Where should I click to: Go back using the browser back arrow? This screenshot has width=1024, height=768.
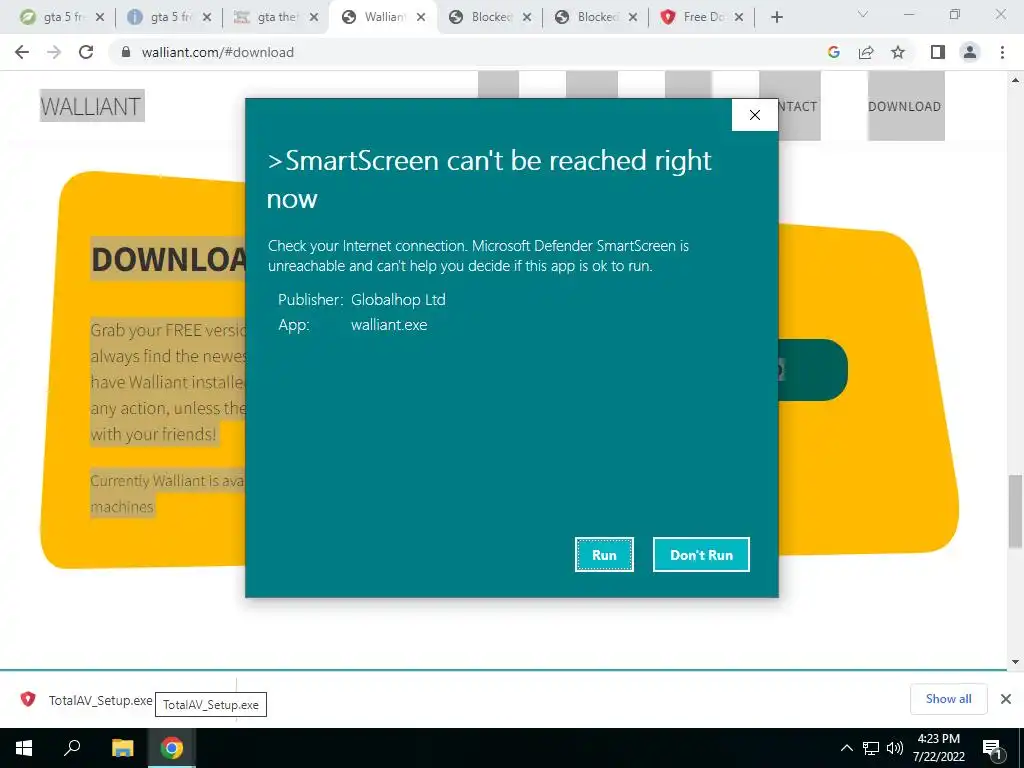[x=22, y=52]
